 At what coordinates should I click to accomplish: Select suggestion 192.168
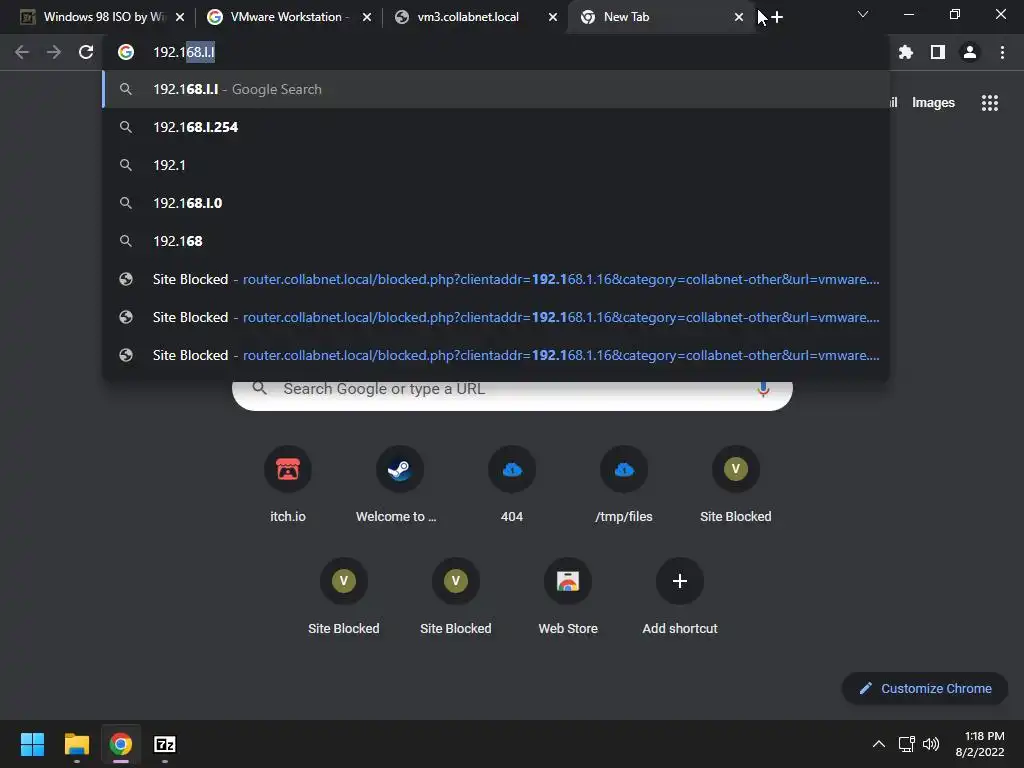point(496,241)
